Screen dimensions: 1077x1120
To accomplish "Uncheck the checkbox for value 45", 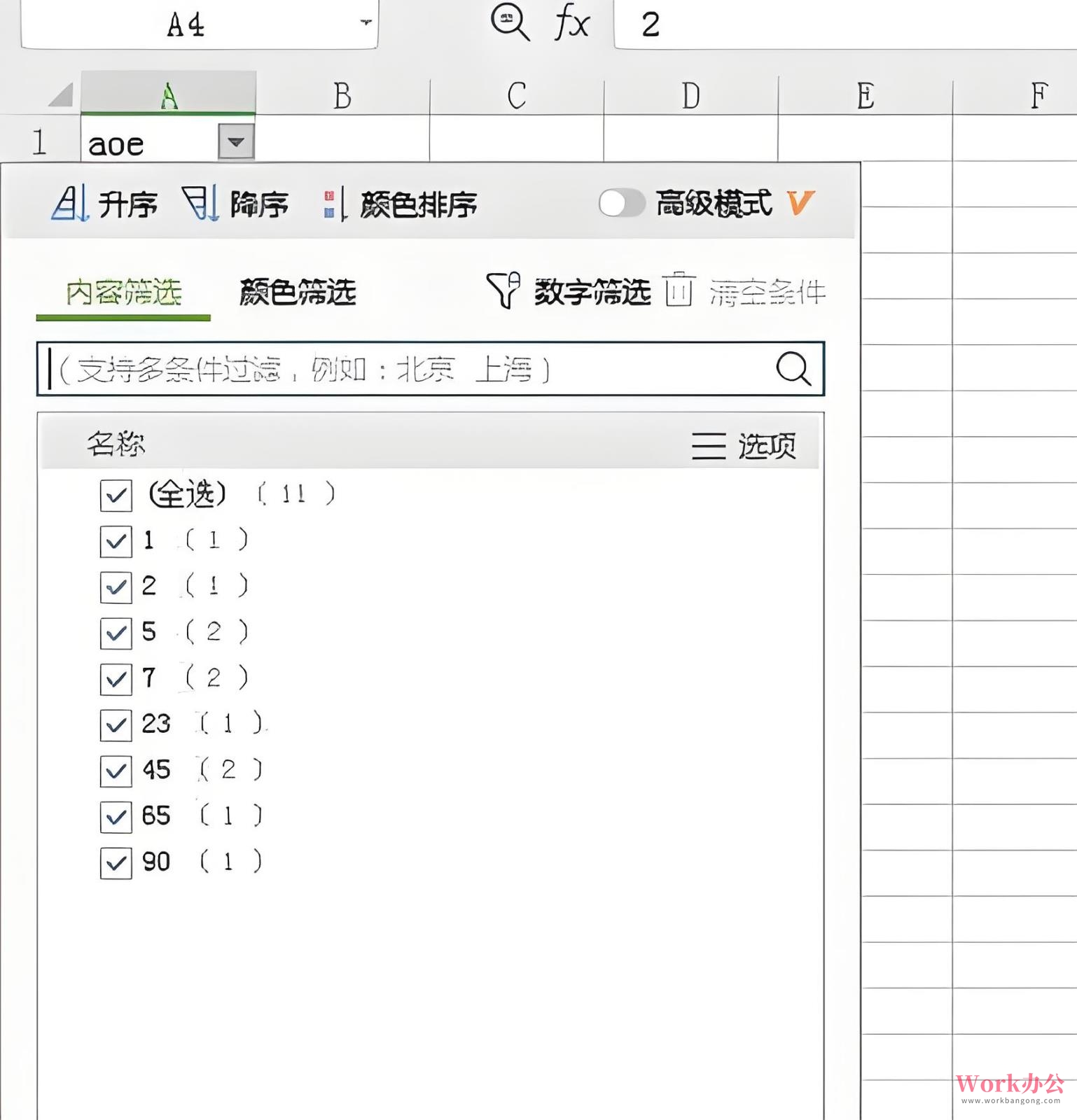I will pos(116,771).
